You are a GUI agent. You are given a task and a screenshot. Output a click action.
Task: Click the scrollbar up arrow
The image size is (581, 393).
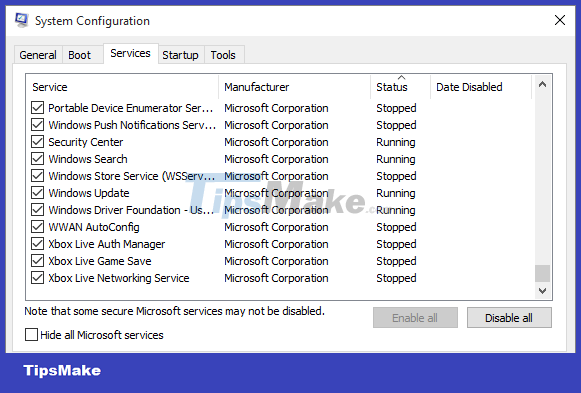(542, 84)
